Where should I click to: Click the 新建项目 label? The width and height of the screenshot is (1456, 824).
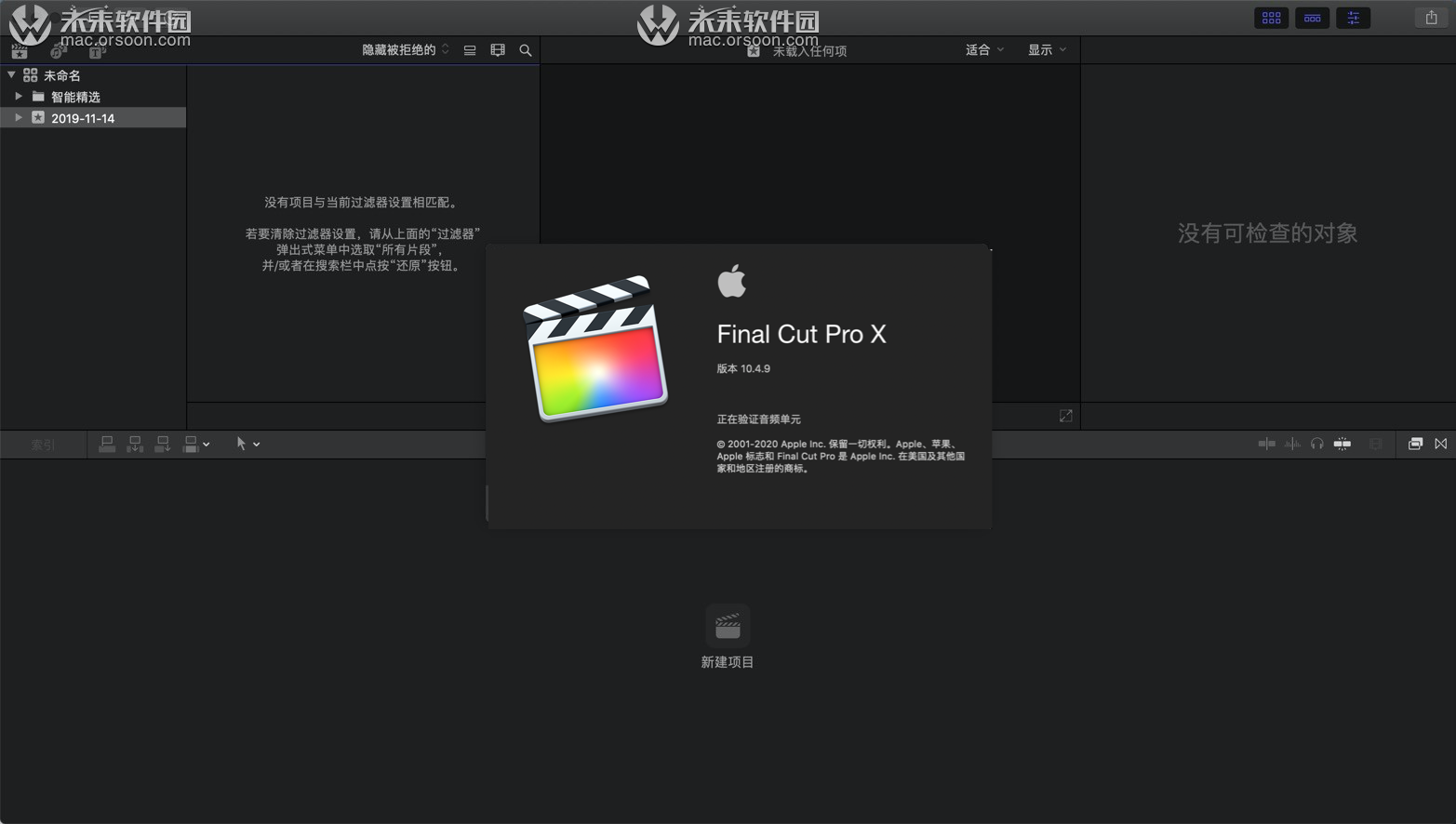tap(728, 662)
